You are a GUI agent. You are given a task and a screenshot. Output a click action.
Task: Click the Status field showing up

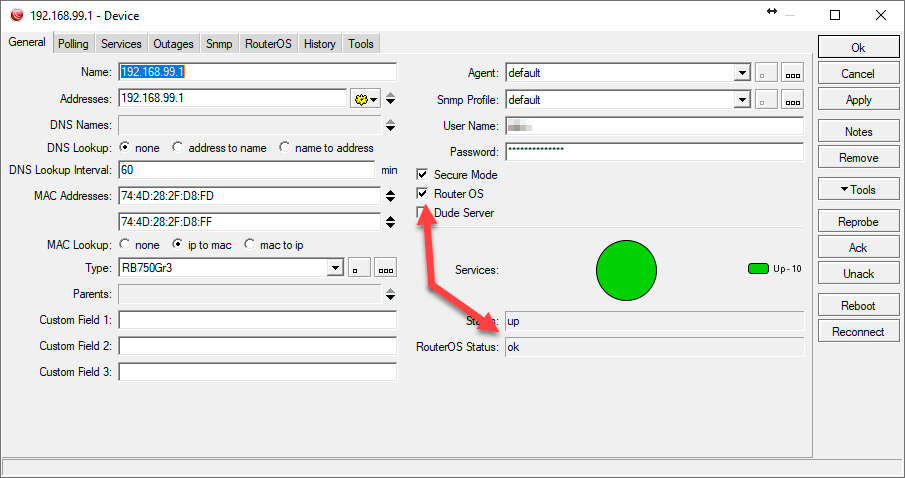(x=655, y=321)
